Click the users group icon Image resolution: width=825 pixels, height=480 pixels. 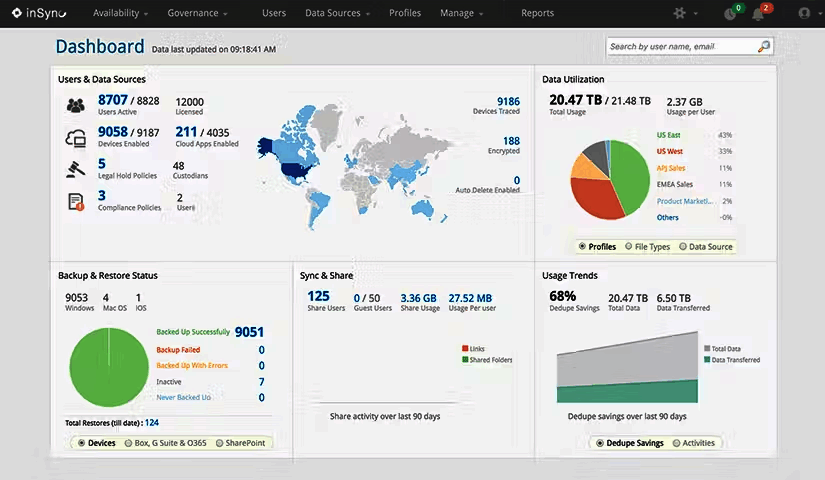76,106
